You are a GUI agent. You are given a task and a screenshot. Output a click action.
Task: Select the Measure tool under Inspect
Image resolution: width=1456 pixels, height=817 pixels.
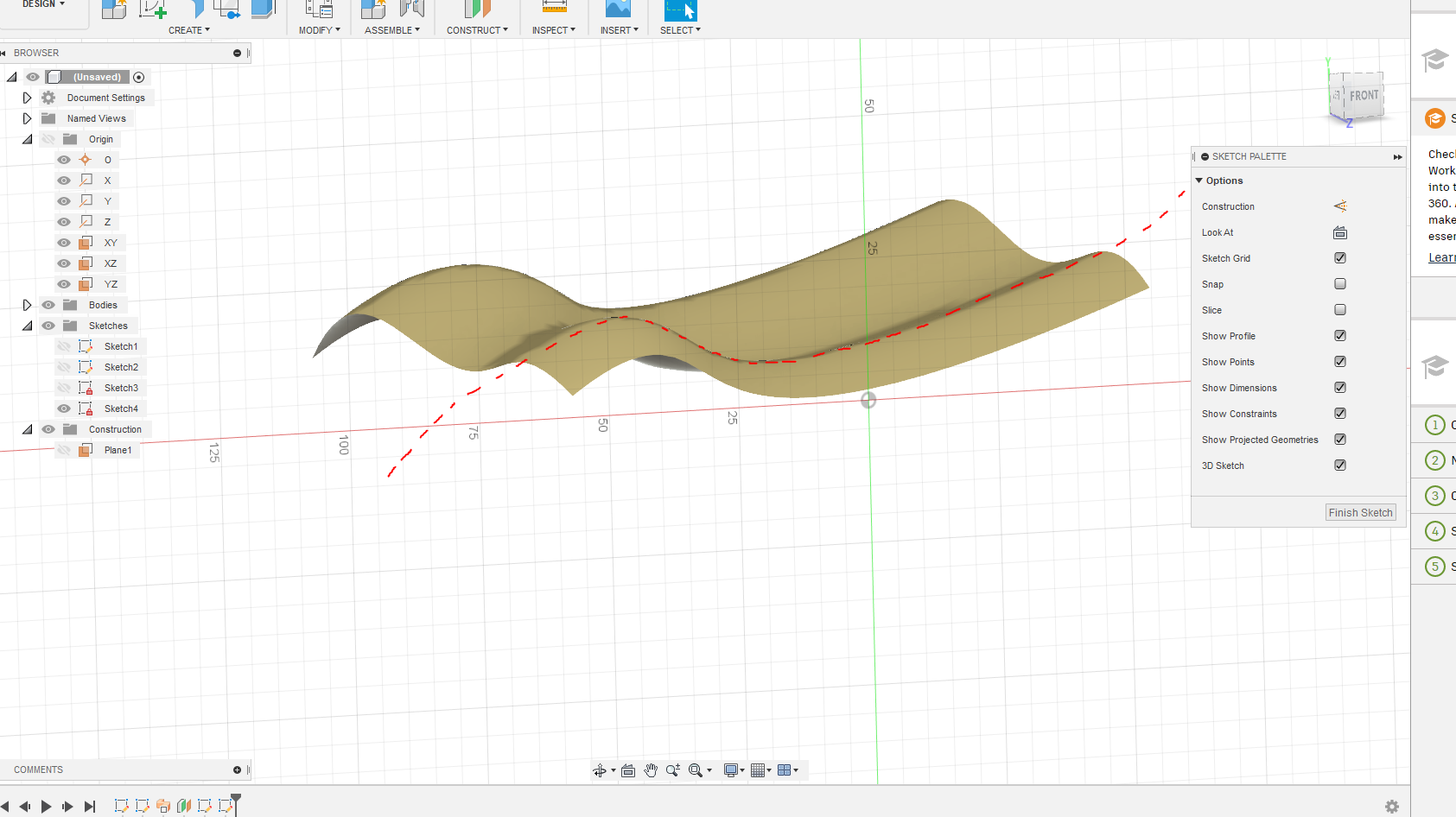click(x=553, y=10)
